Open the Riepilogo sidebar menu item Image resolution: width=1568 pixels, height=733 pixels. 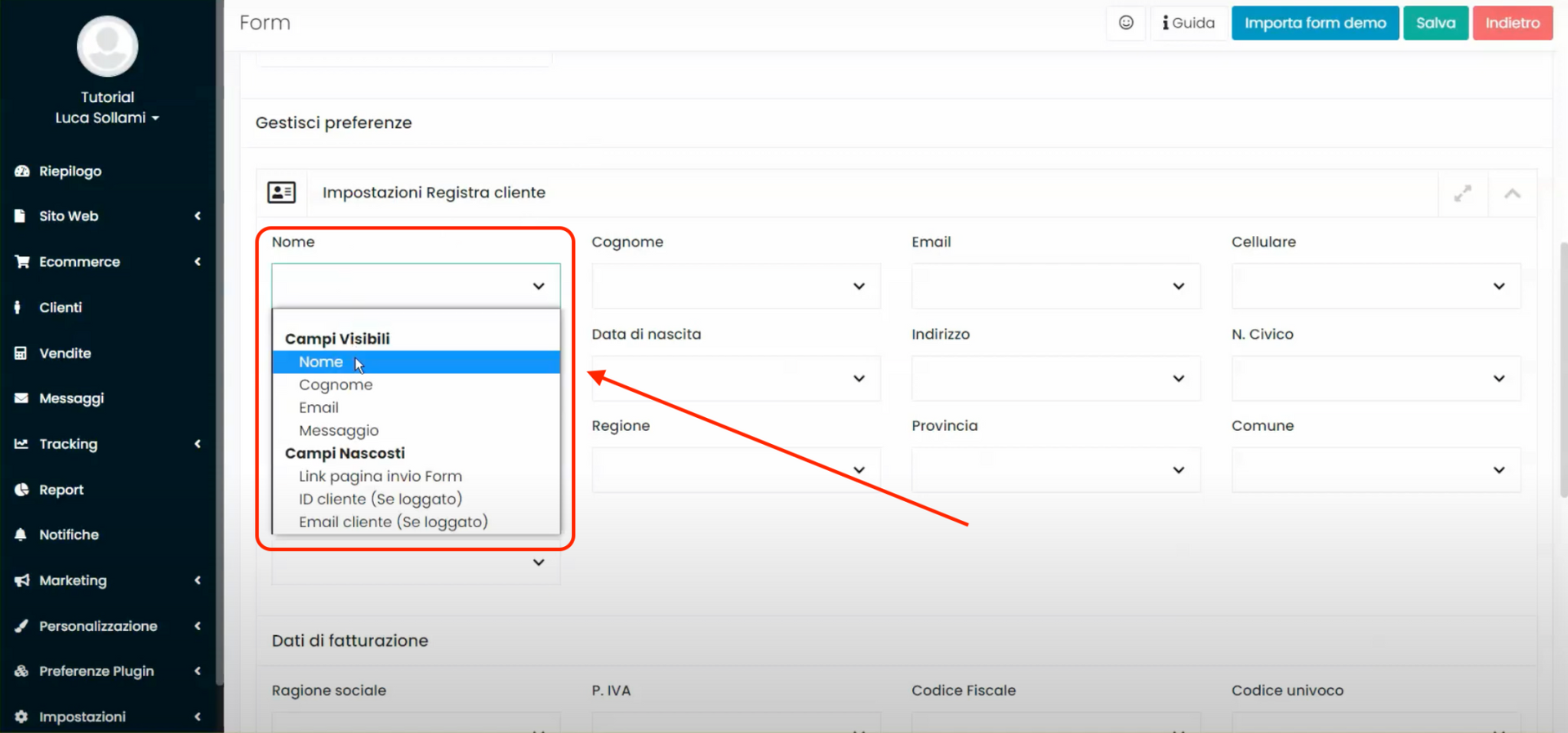(108, 171)
